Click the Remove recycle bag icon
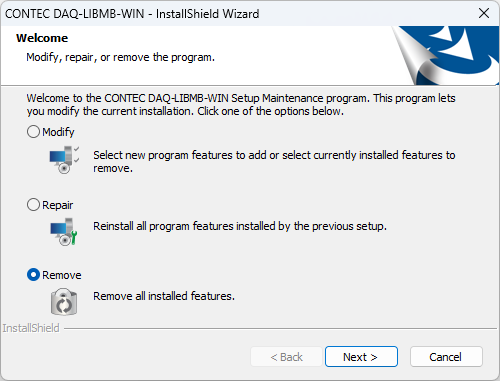 click(x=64, y=302)
